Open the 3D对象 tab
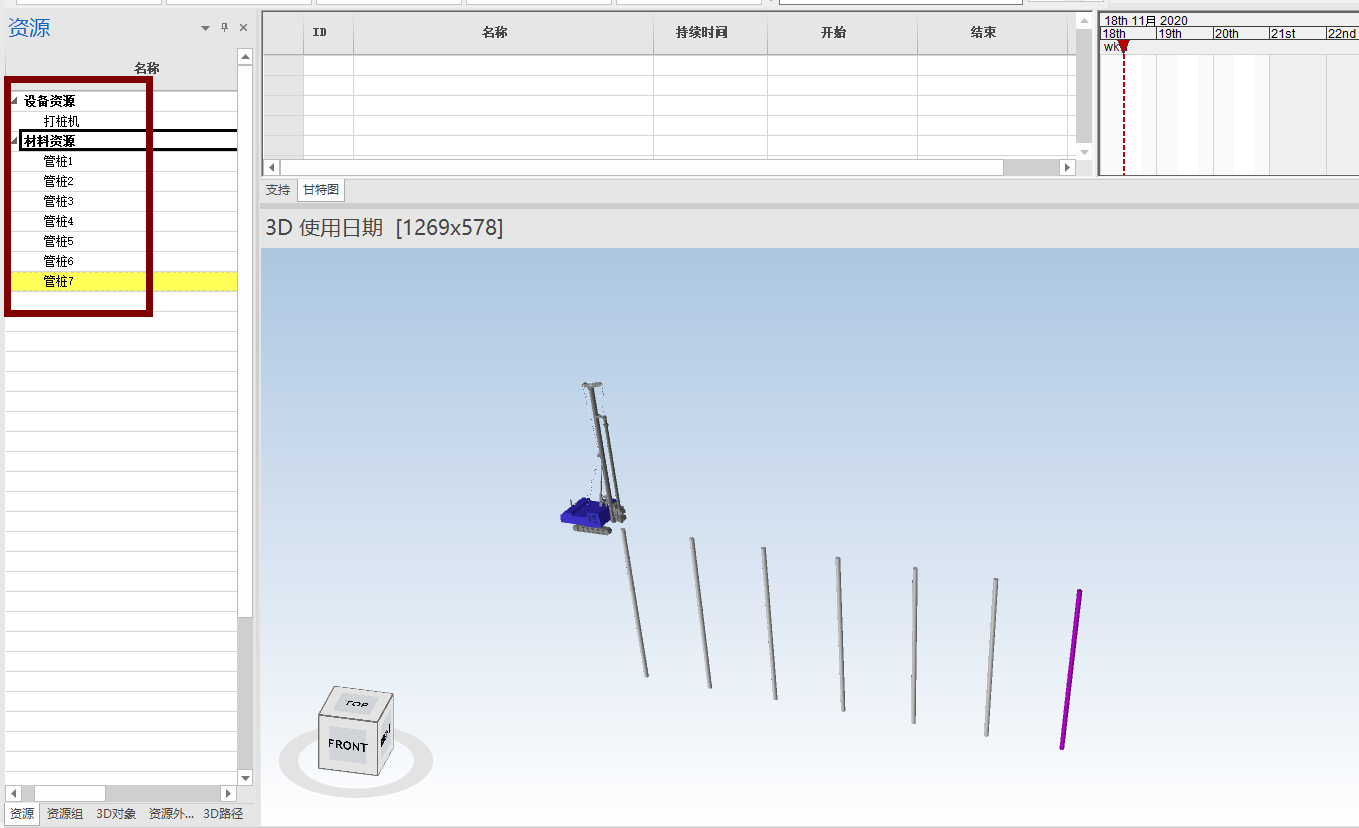 tap(116, 814)
